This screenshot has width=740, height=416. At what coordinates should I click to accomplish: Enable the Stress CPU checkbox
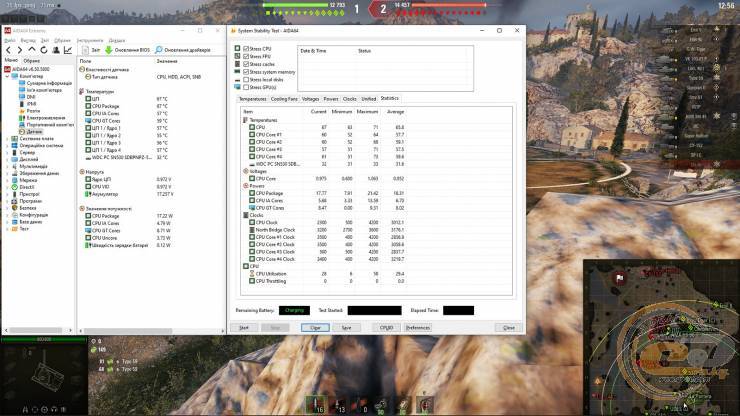pos(246,49)
